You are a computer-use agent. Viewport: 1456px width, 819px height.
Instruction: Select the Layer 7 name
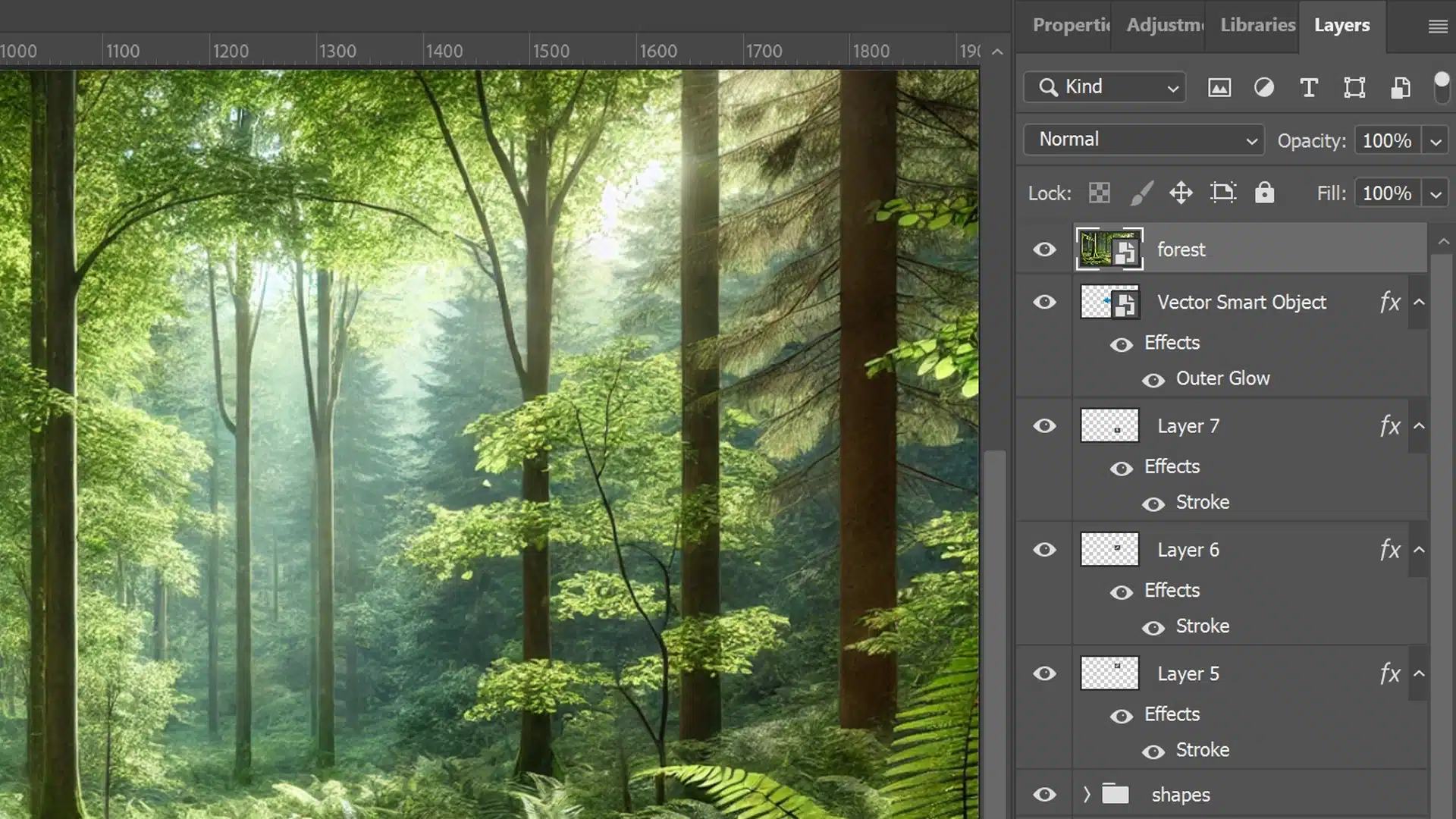pyautogui.click(x=1188, y=426)
